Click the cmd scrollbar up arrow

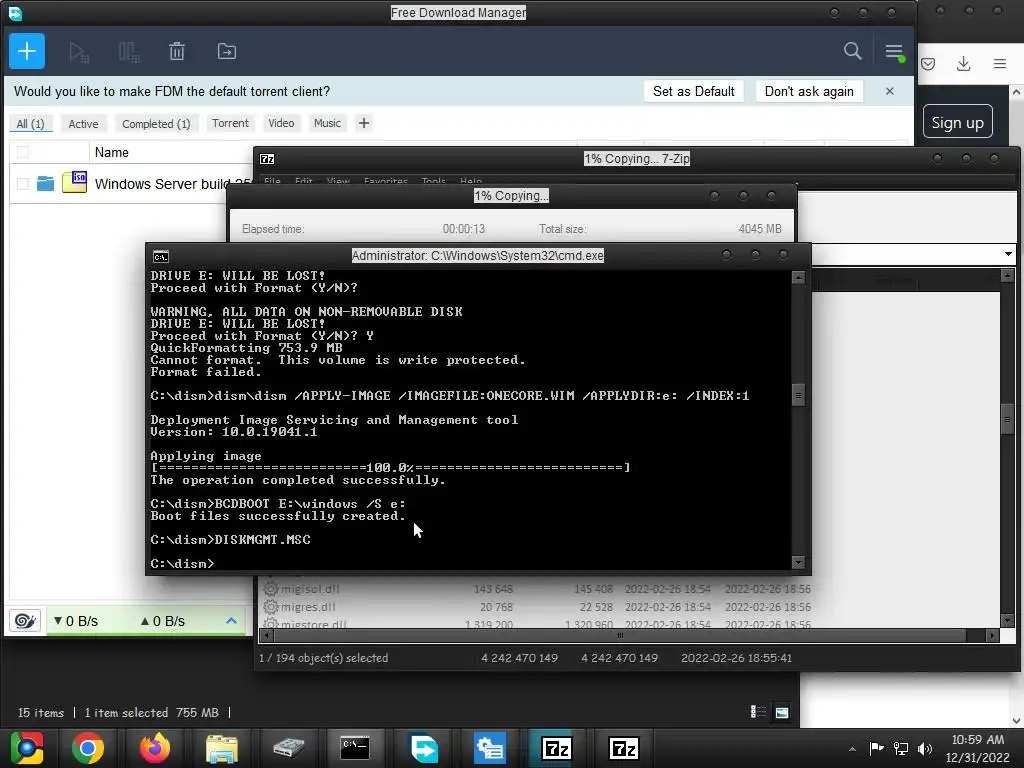coord(798,278)
